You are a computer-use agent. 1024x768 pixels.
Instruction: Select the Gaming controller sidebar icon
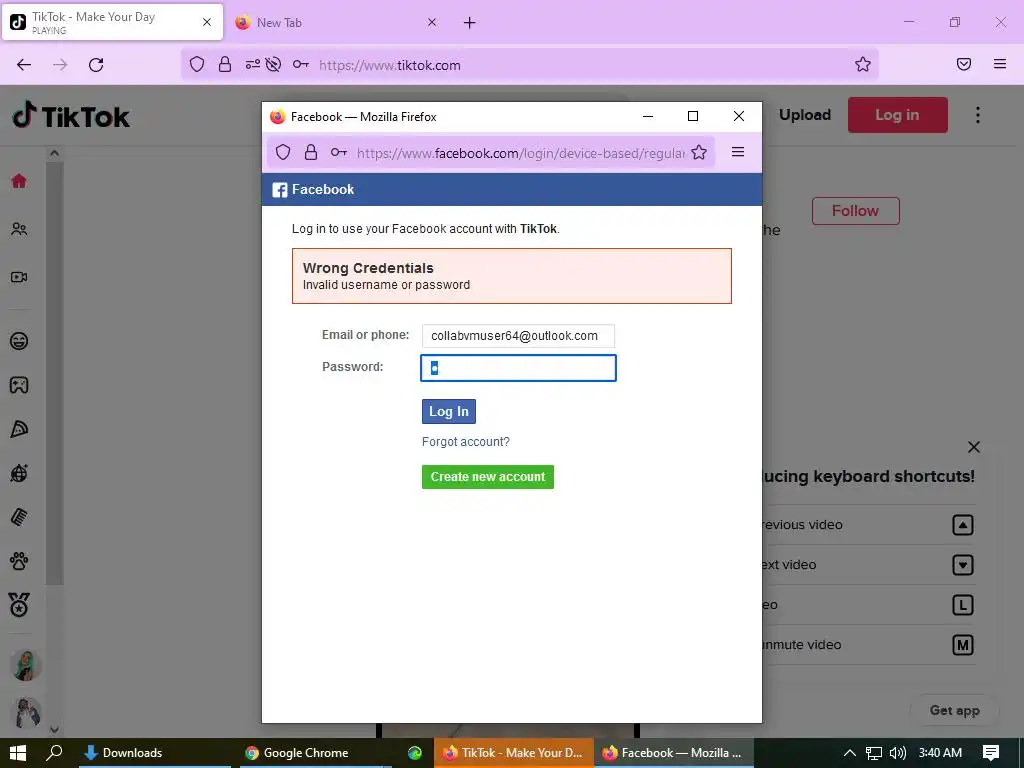pyautogui.click(x=19, y=385)
